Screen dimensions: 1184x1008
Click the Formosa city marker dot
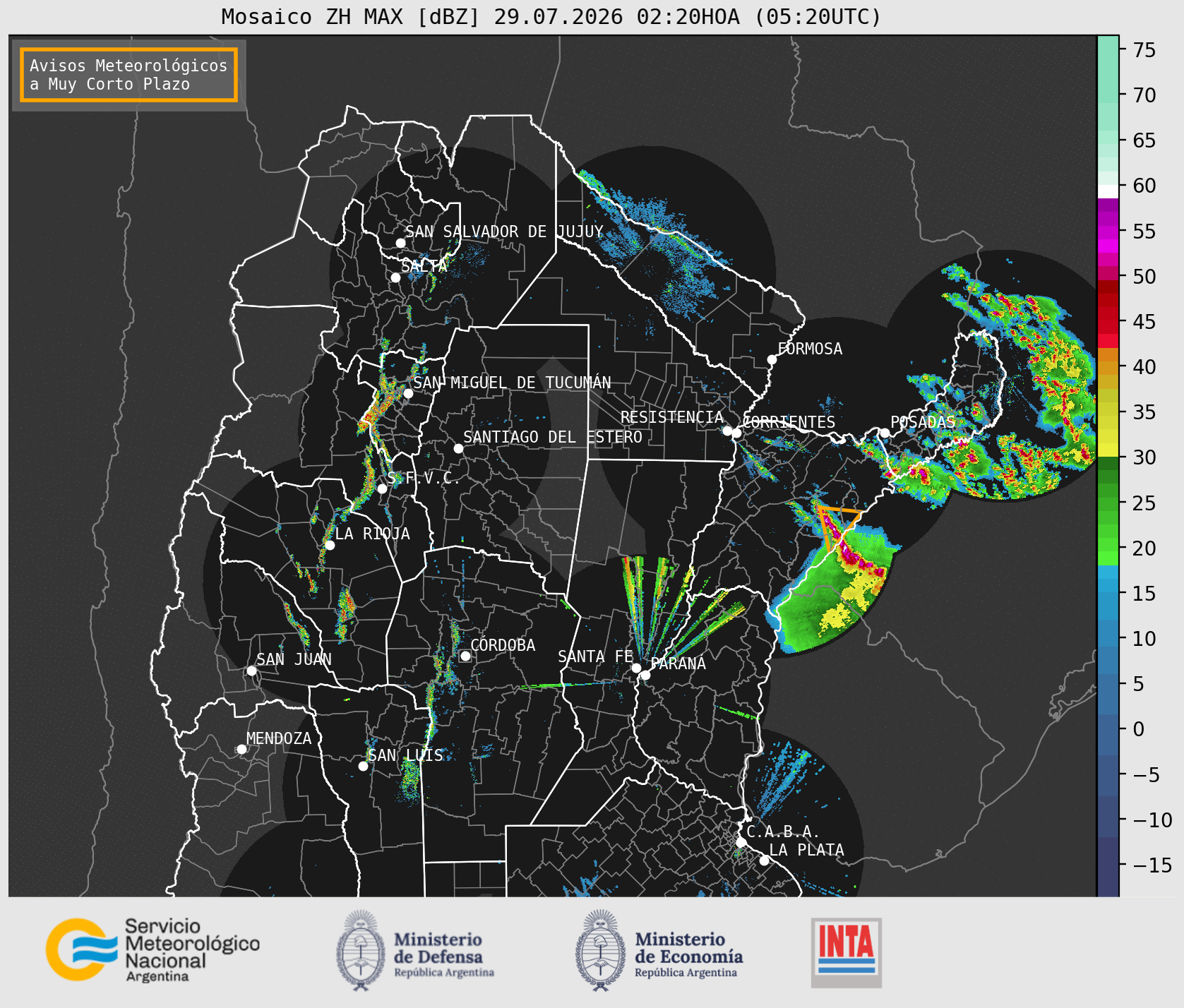tap(772, 360)
